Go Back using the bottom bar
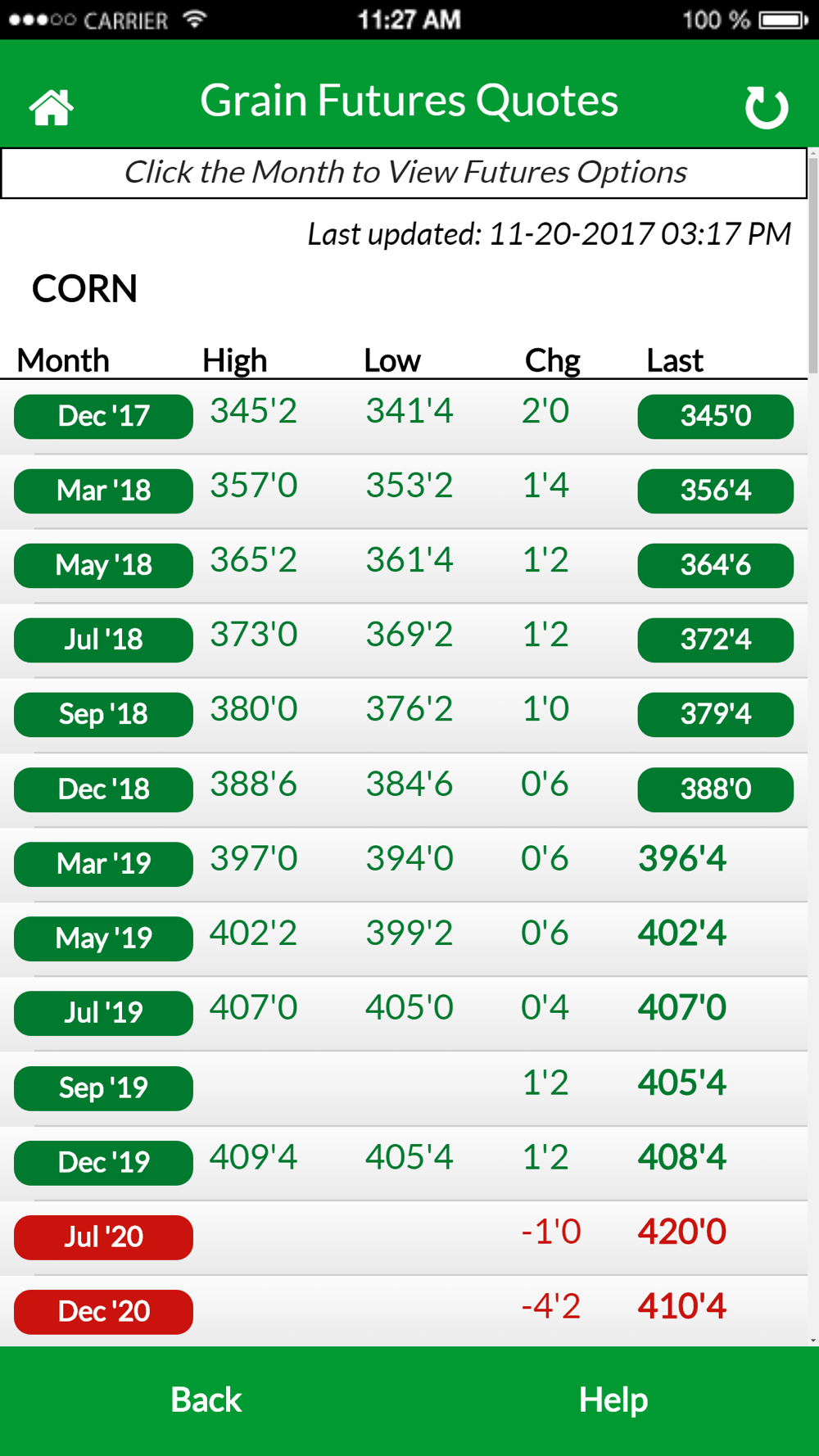Viewport: 819px width, 1456px height. 206,1400
